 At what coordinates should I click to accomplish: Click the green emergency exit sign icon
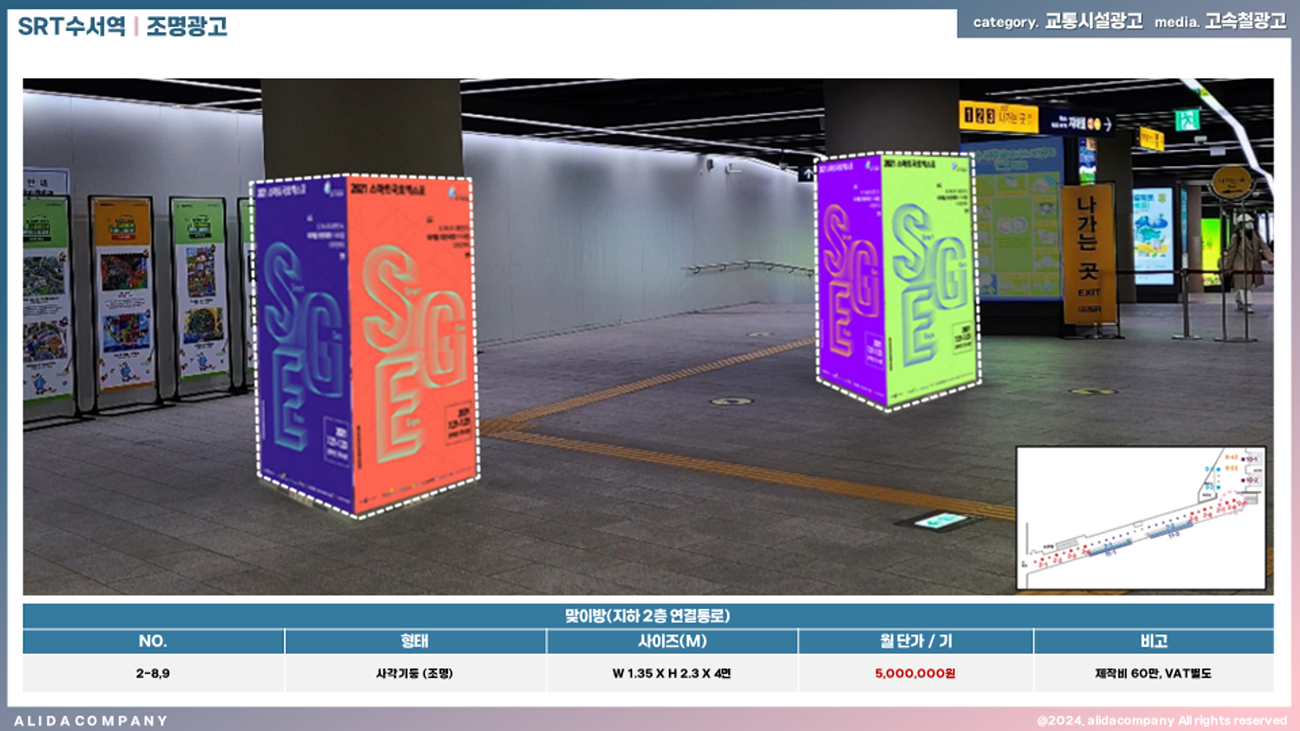click(x=1186, y=120)
